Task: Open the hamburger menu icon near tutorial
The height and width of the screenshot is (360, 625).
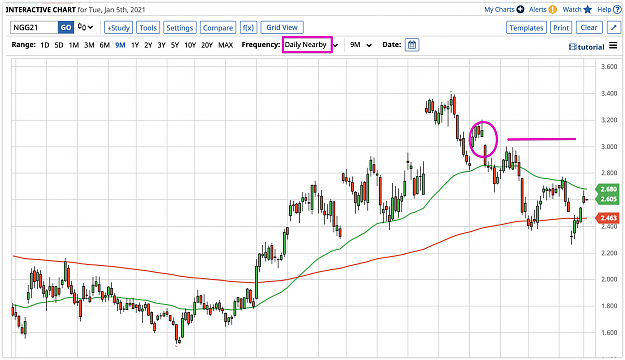Action: (613, 46)
